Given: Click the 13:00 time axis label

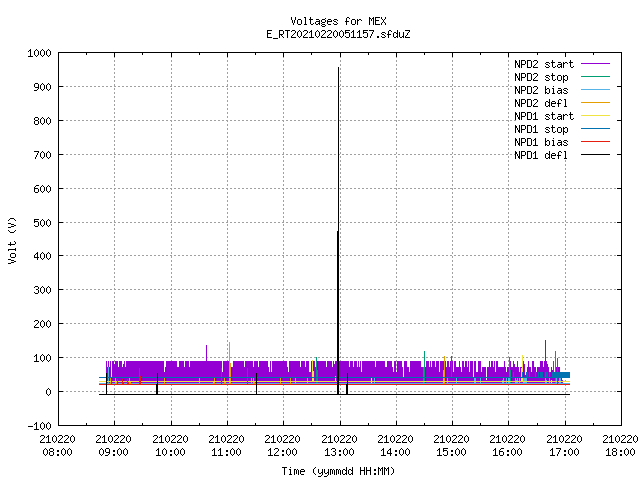Looking at the screenshot, I should click(x=339, y=452).
